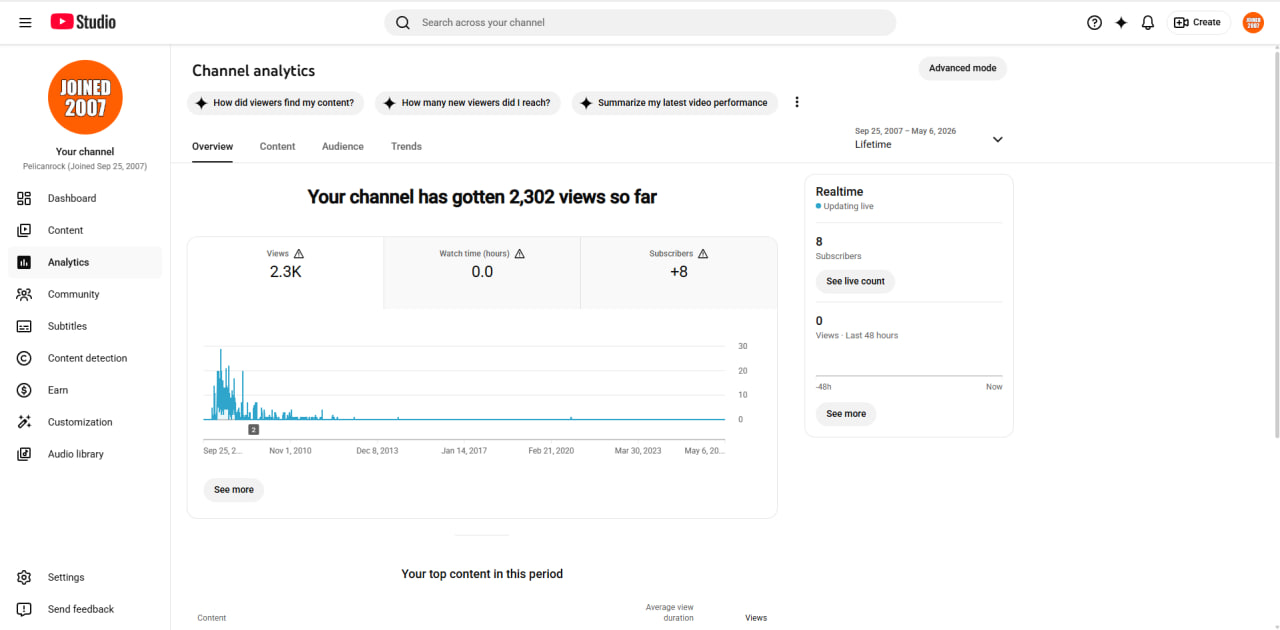Select the Watch time (hours) metric card
1280x630 pixels.
coord(482,272)
